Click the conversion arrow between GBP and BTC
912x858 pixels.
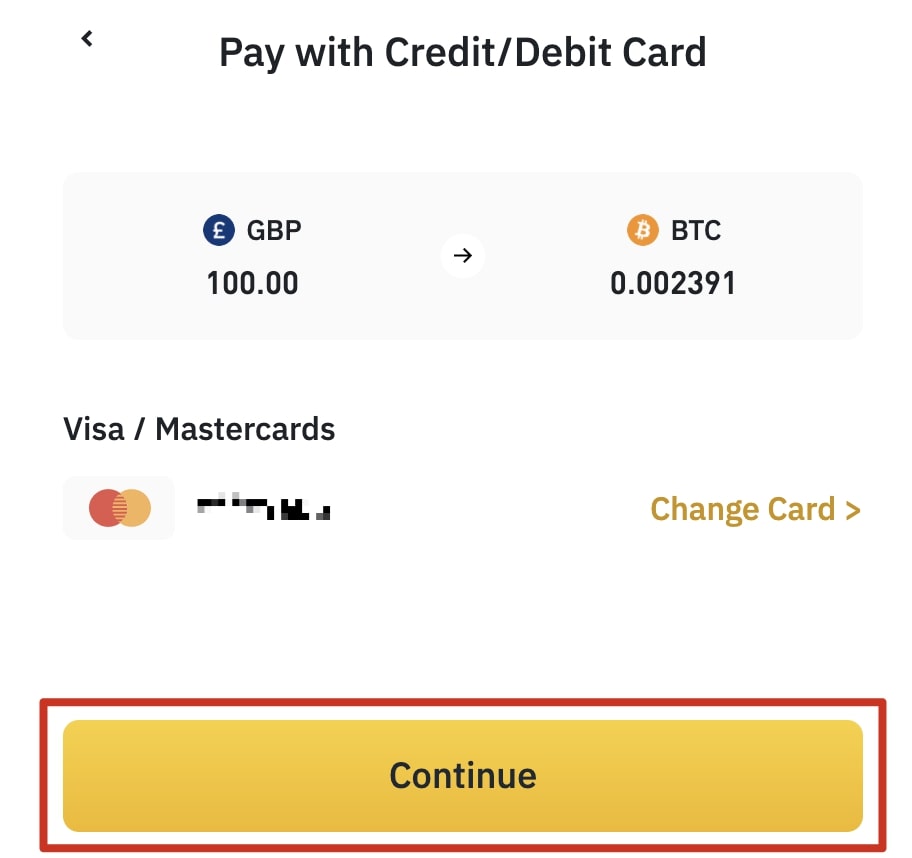pos(462,255)
